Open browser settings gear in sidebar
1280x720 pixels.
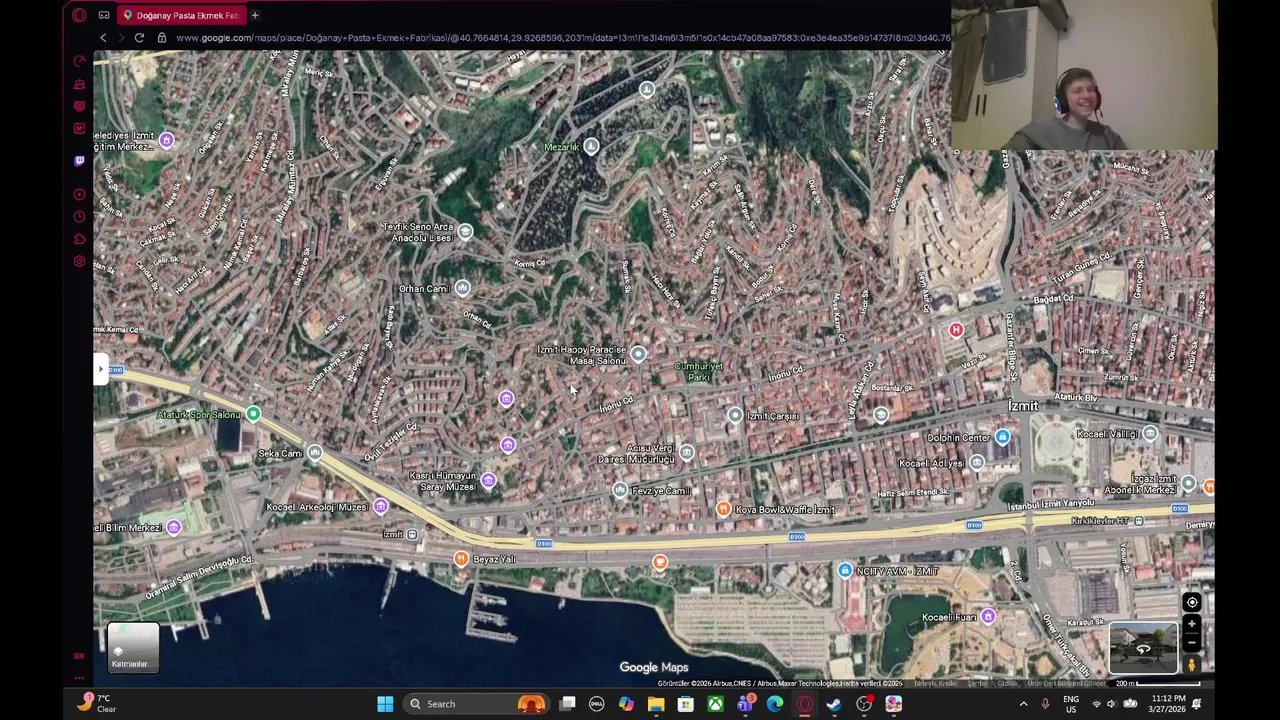tap(80, 261)
